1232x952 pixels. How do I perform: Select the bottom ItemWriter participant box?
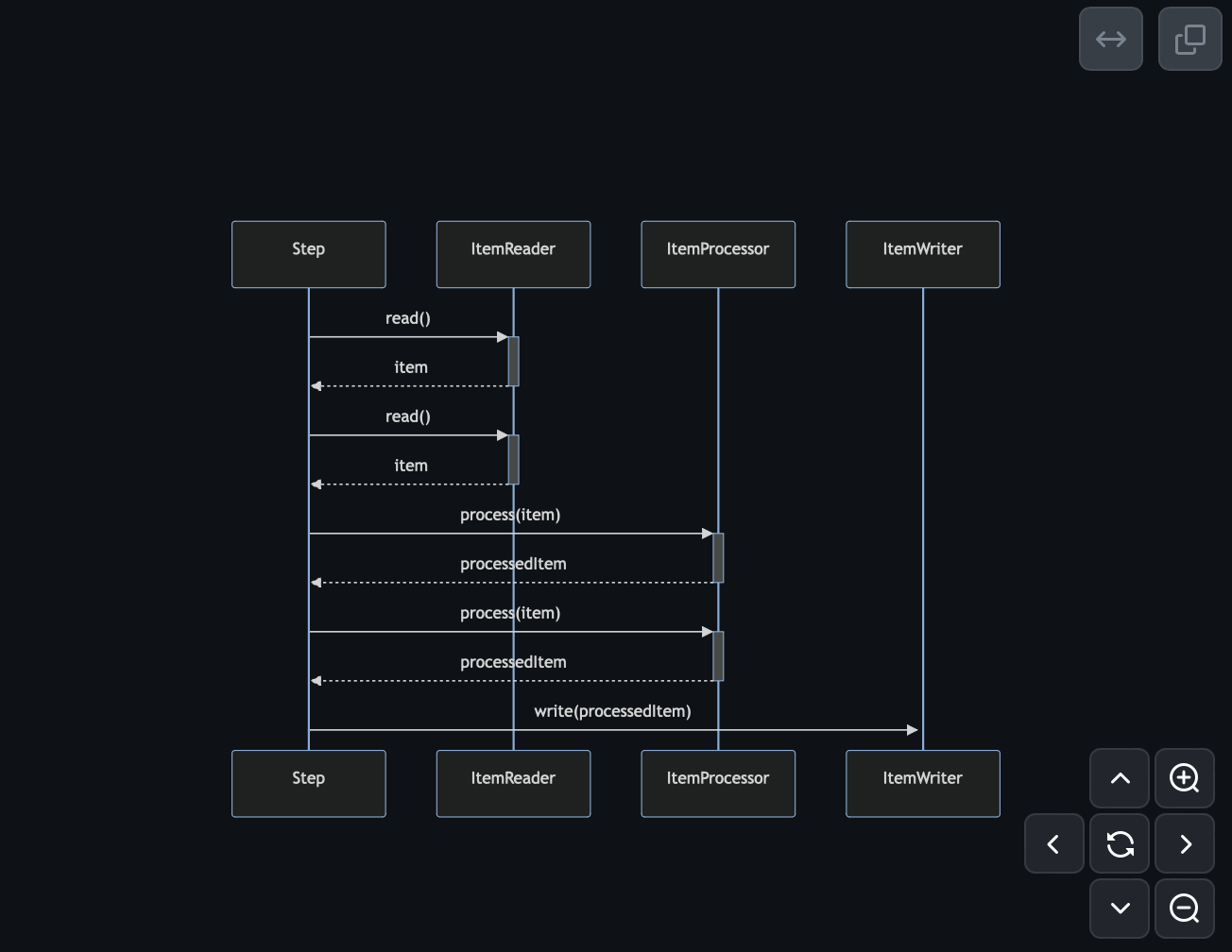(922, 783)
